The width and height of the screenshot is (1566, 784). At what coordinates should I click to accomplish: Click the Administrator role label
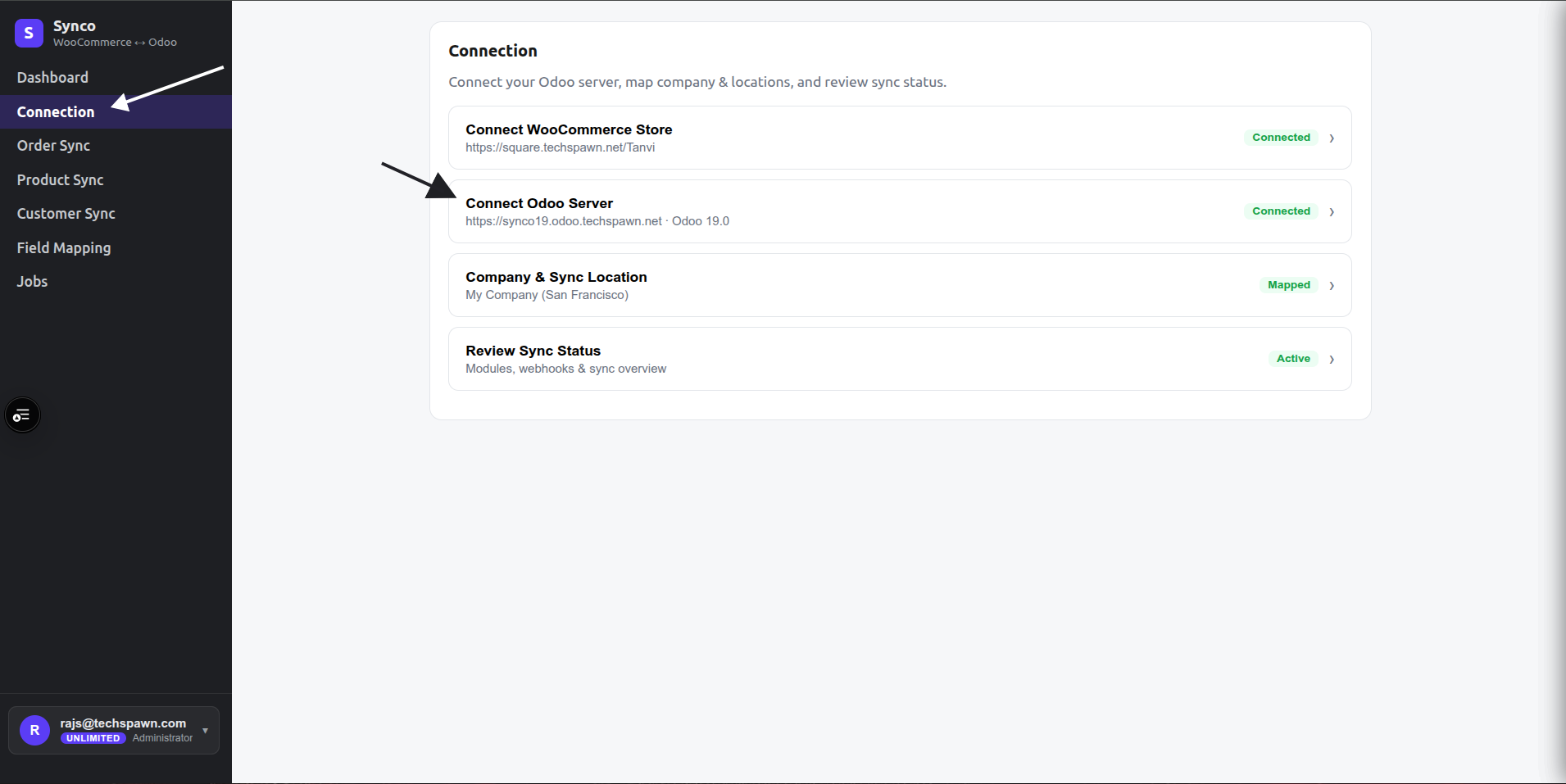pos(162,738)
